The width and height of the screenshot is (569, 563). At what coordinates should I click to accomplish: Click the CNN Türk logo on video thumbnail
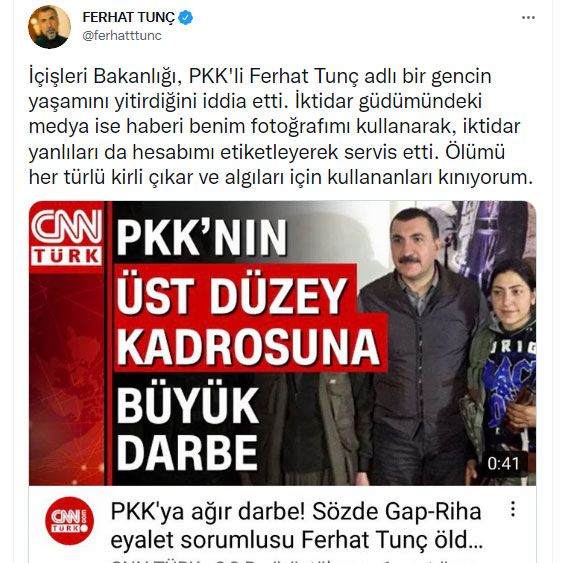tap(67, 237)
